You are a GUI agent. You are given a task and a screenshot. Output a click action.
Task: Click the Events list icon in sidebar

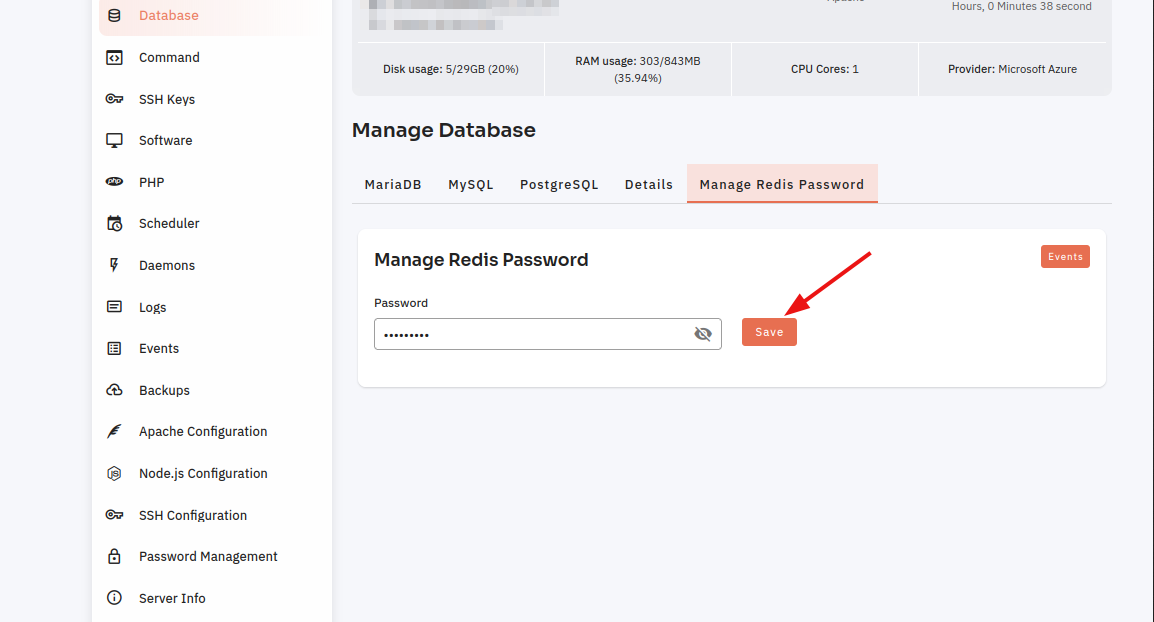pos(114,348)
